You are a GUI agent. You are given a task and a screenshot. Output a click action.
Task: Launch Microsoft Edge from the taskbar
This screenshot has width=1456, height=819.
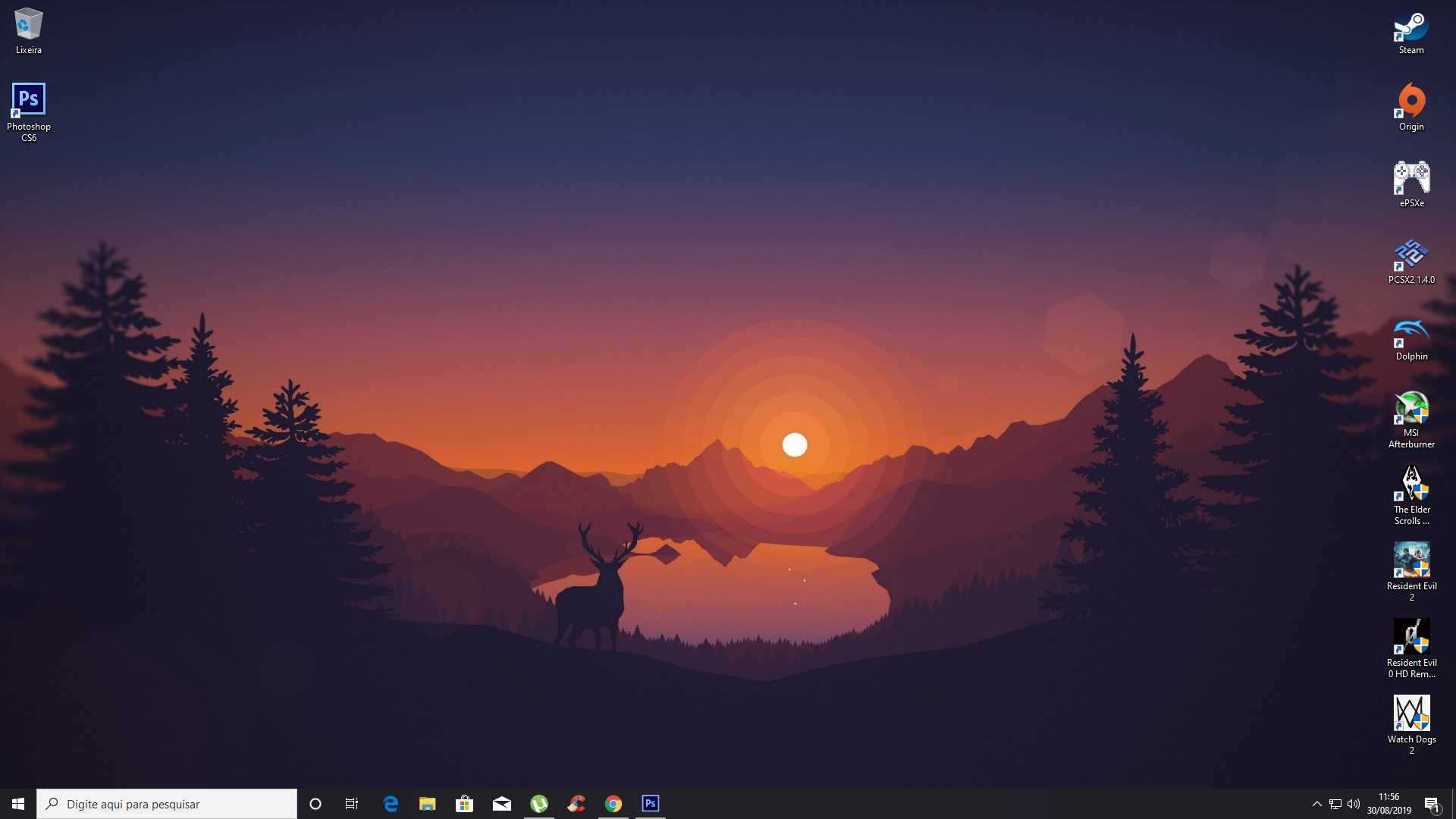(x=391, y=804)
